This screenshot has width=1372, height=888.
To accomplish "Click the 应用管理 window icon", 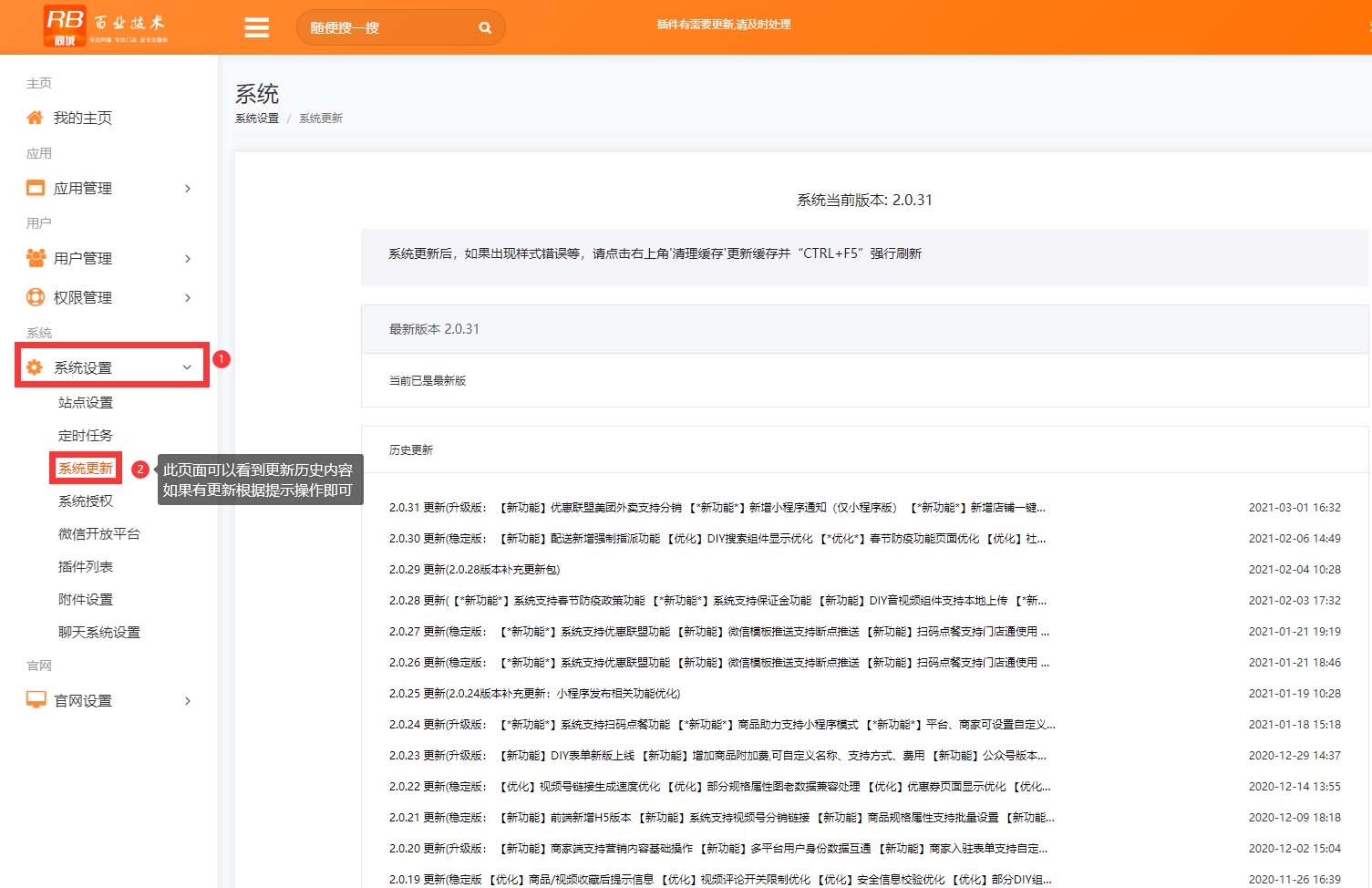I will pyautogui.click(x=36, y=188).
